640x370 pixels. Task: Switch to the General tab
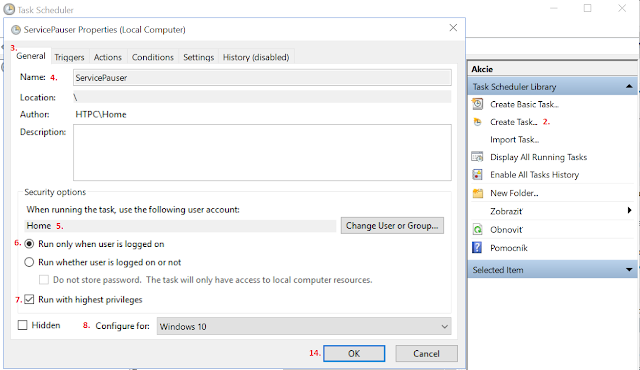(x=31, y=56)
